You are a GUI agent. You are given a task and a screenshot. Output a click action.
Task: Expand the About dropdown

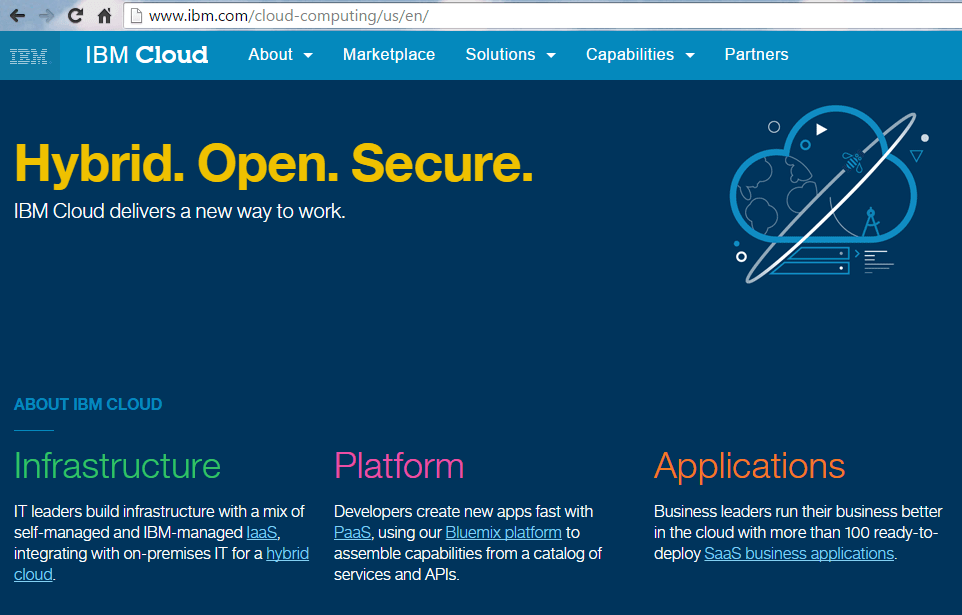(279, 55)
